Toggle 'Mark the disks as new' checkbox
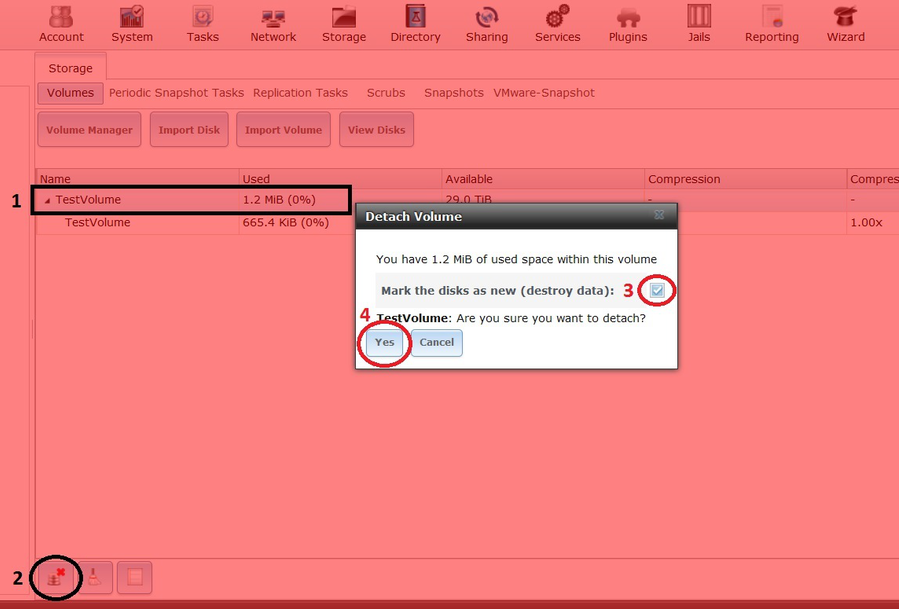This screenshot has height=609, width=899. click(x=657, y=290)
